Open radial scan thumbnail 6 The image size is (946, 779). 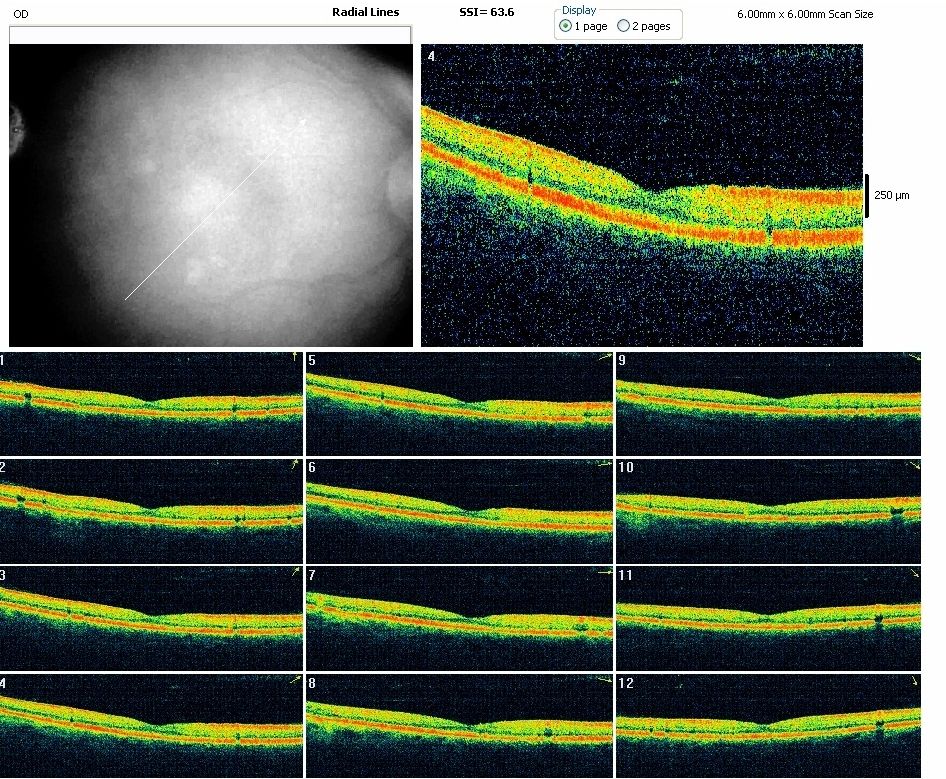click(x=459, y=510)
